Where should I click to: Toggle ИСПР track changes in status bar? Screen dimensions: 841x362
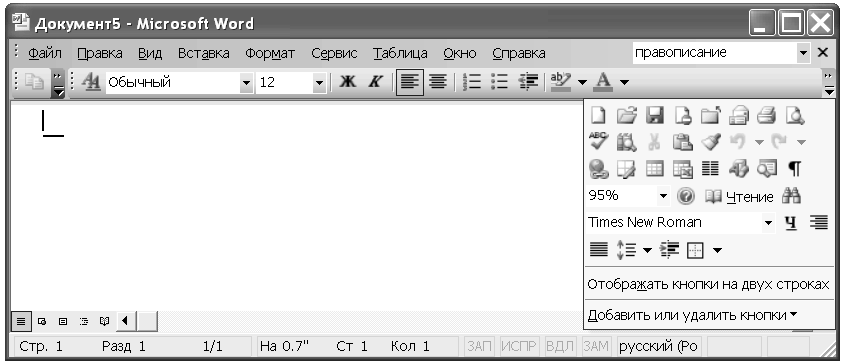tap(519, 346)
